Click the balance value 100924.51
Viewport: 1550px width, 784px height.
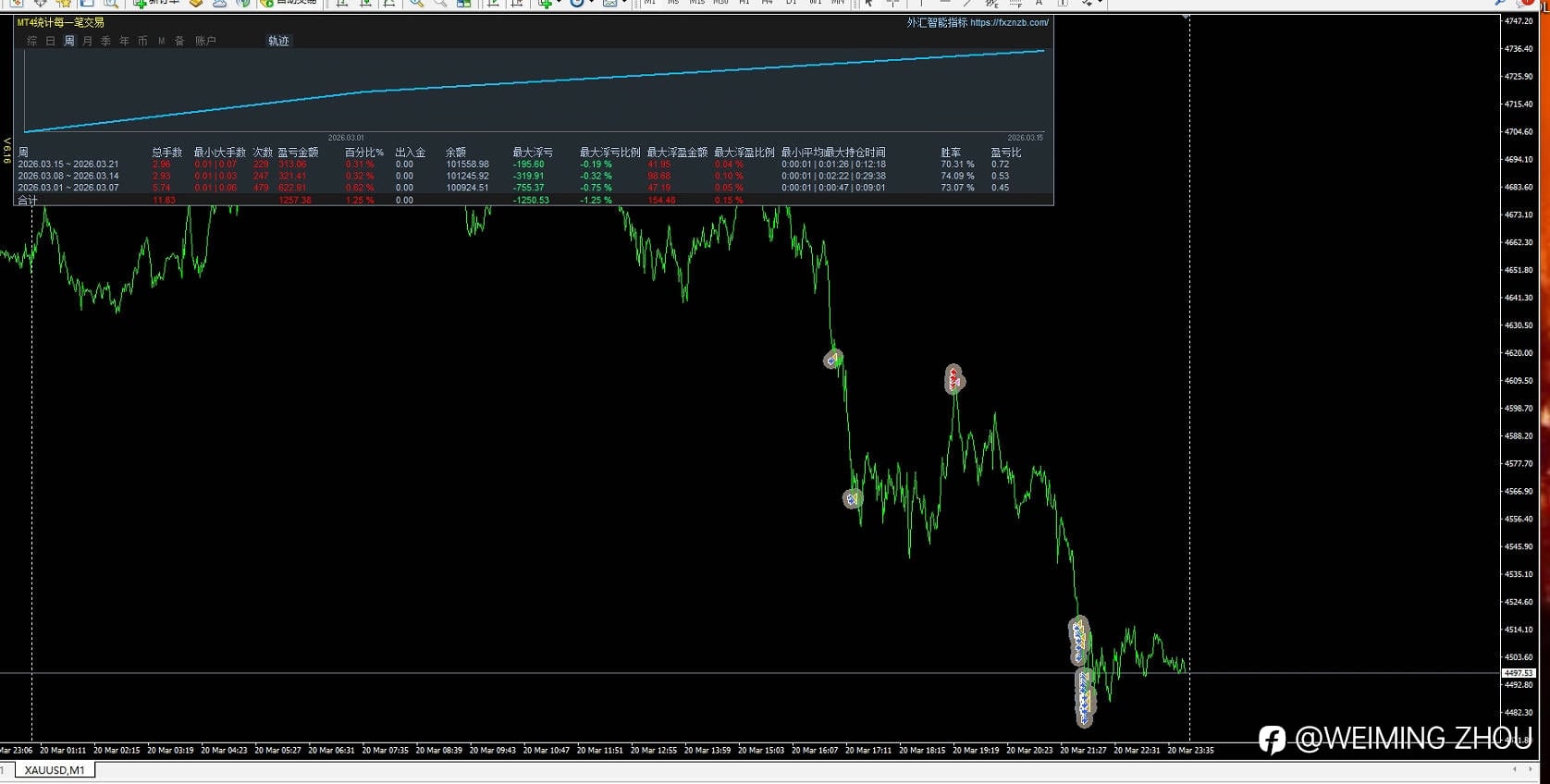(x=467, y=188)
